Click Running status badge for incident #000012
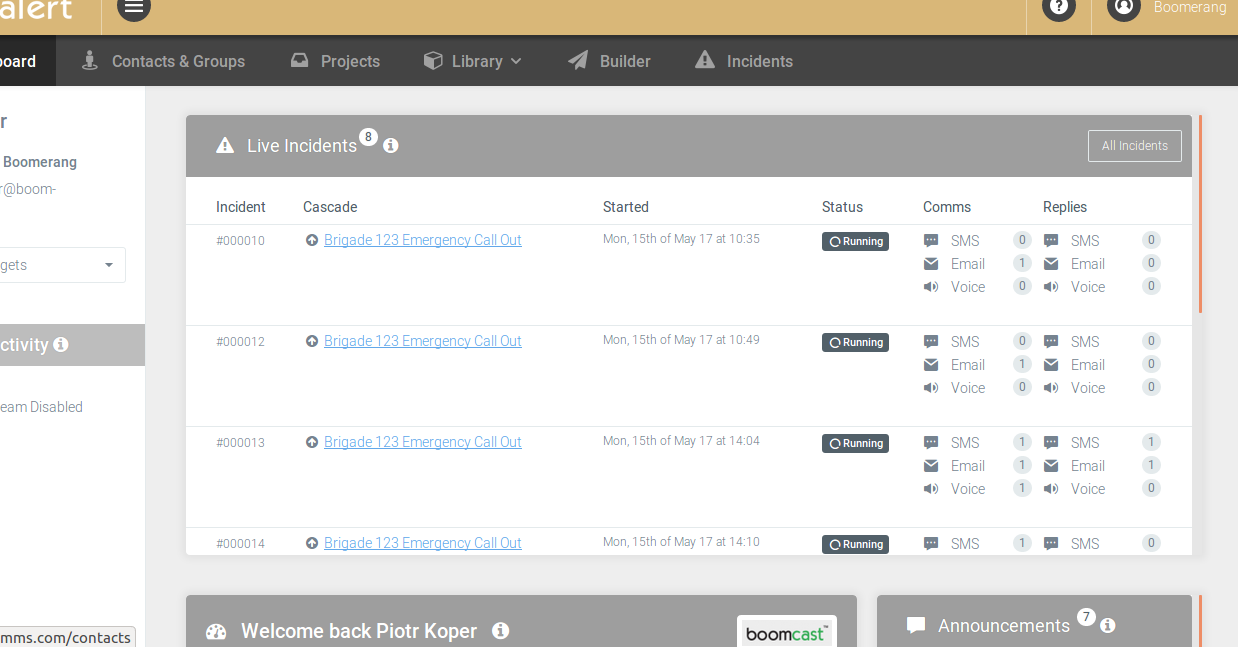1238x647 pixels. (855, 342)
